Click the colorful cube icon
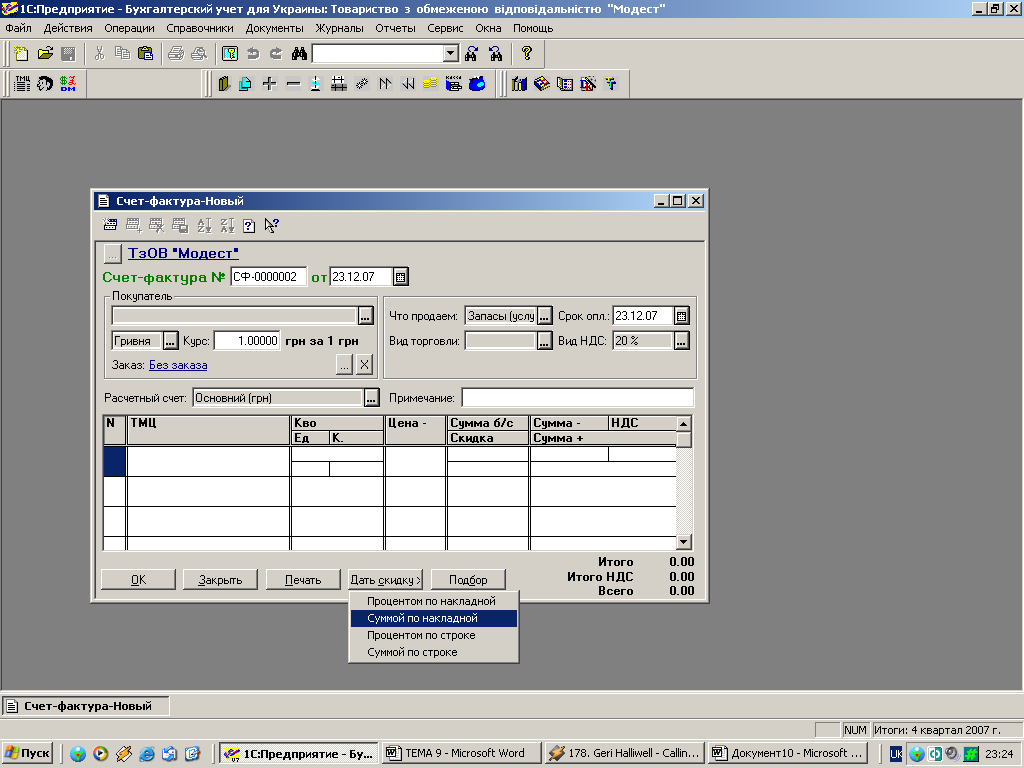 pos(542,84)
